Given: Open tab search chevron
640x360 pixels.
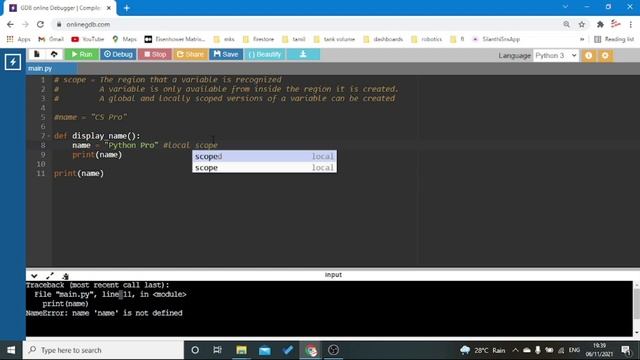Looking at the screenshot, I should 565,7.
